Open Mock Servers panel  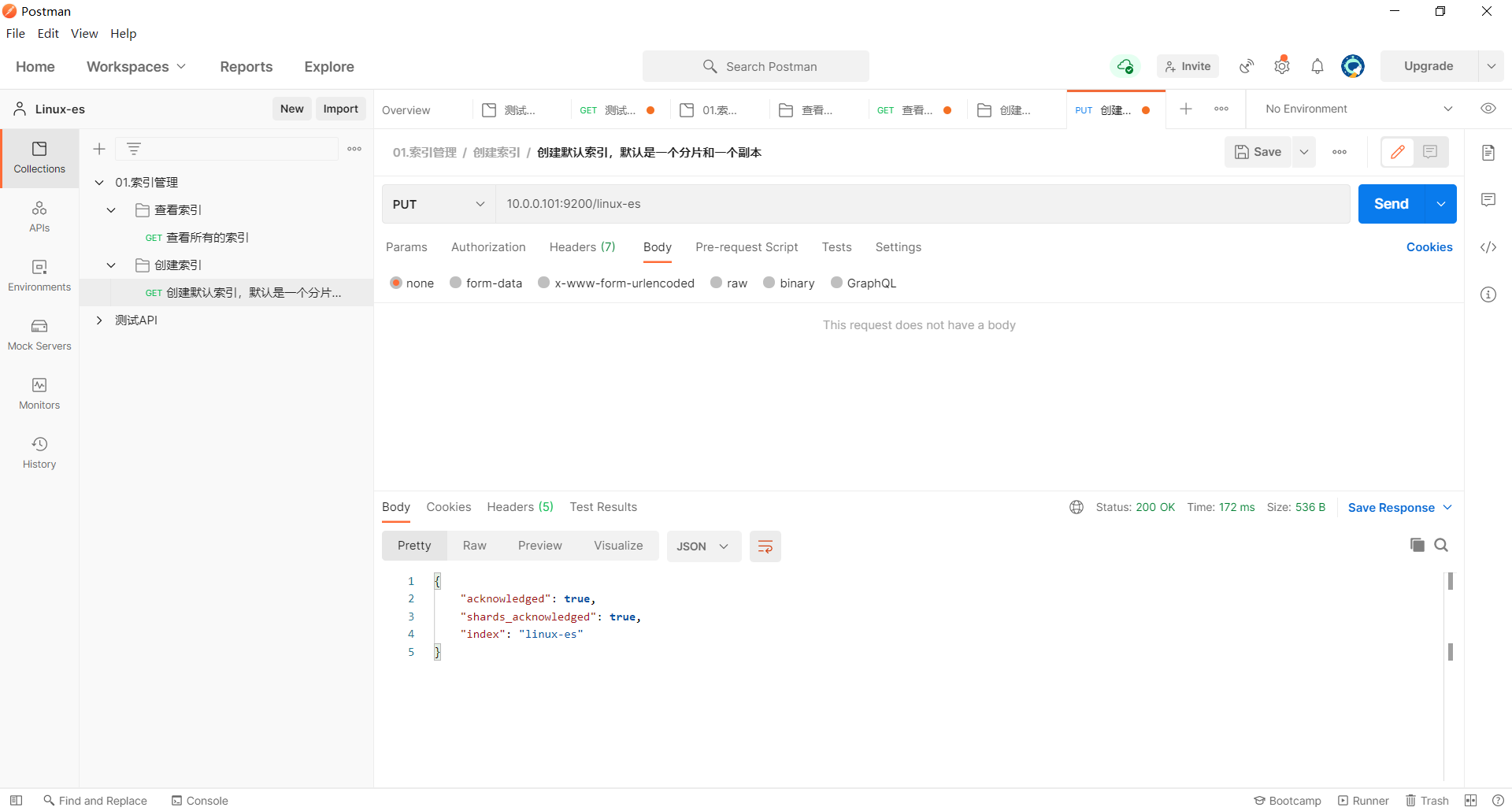[x=39, y=335]
